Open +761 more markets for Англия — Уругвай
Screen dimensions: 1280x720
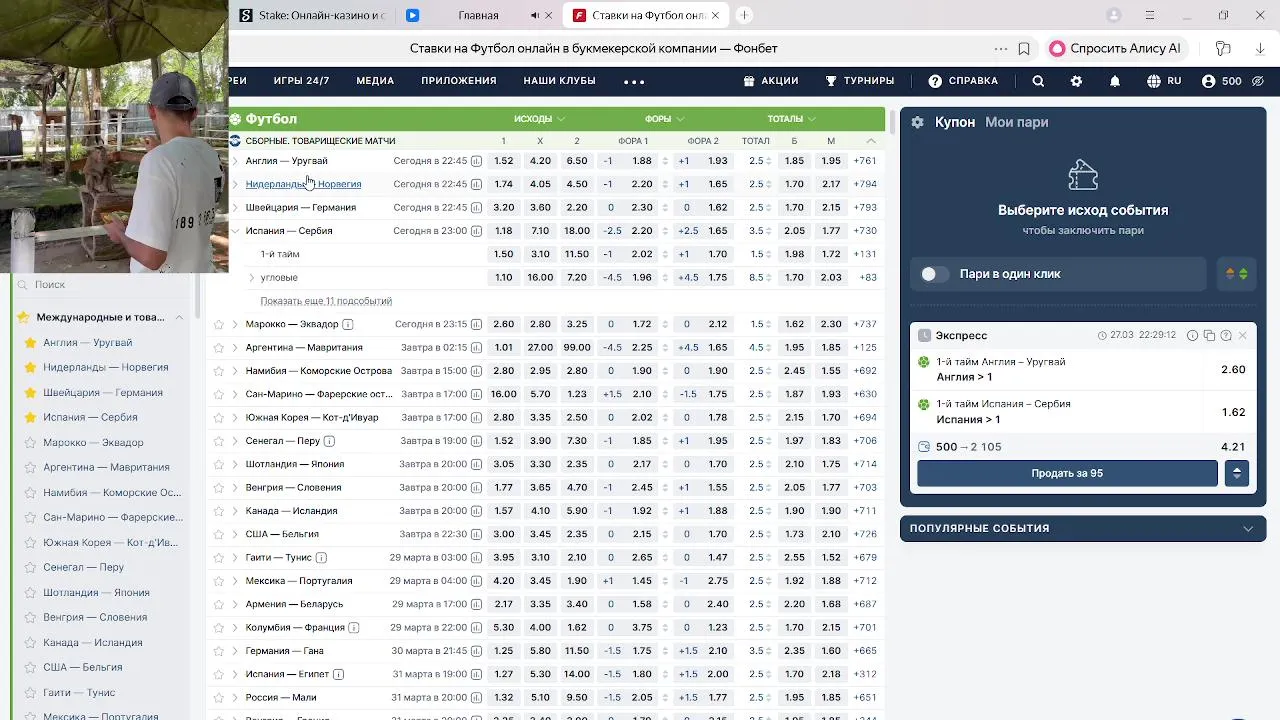click(x=865, y=161)
